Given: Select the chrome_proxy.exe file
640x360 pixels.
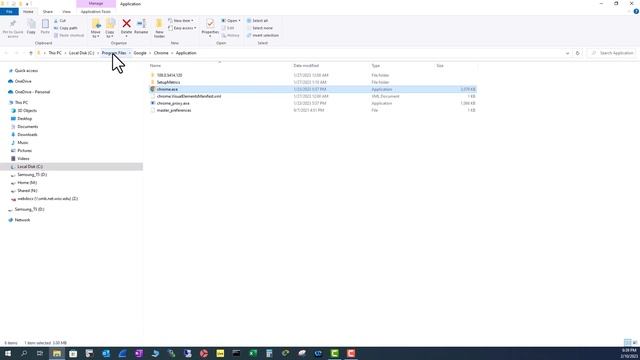Looking at the screenshot, I should tap(173, 104).
